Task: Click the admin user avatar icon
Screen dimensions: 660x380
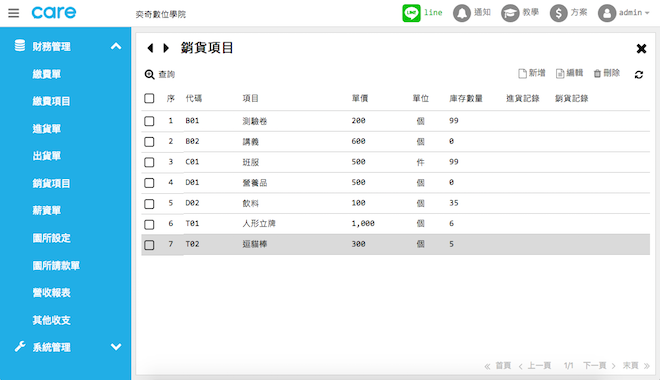Action: tap(607, 13)
